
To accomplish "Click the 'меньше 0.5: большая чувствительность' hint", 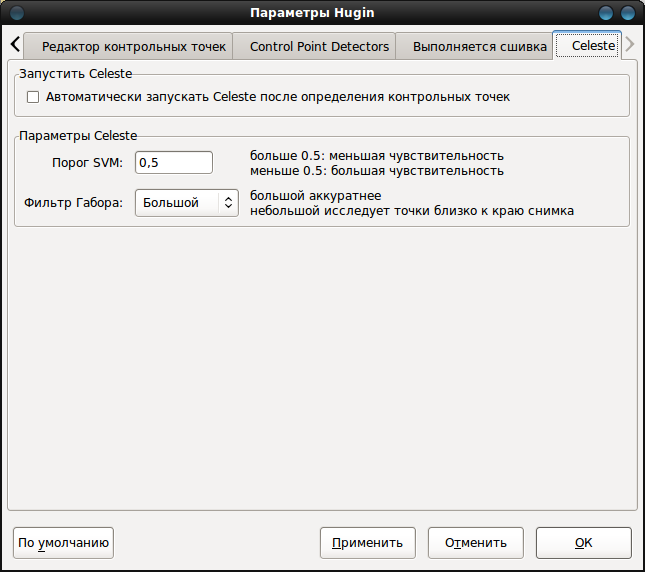I will click(377, 171).
